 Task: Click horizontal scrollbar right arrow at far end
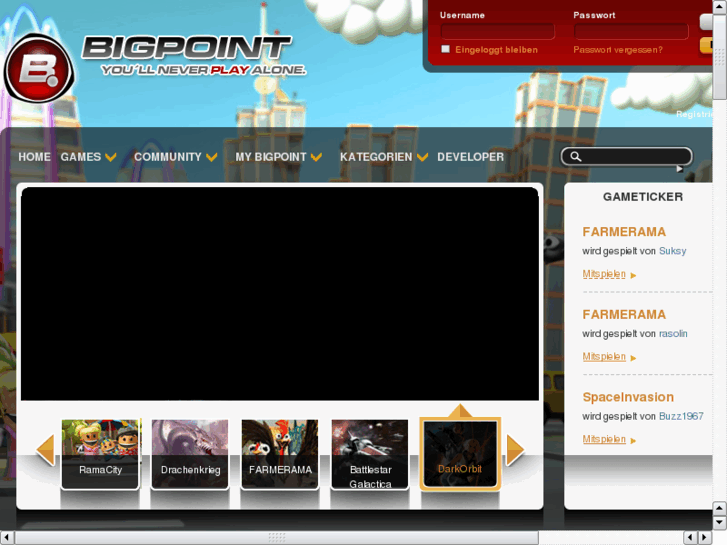[x=705, y=538]
